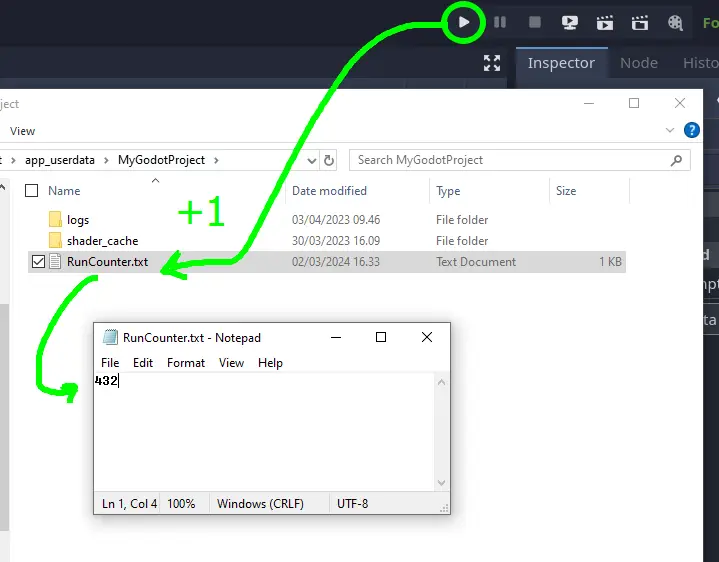The width and height of the screenshot is (719, 562).
Task: Close the RunCounter.txt Notepad window
Action: click(x=427, y=337)
